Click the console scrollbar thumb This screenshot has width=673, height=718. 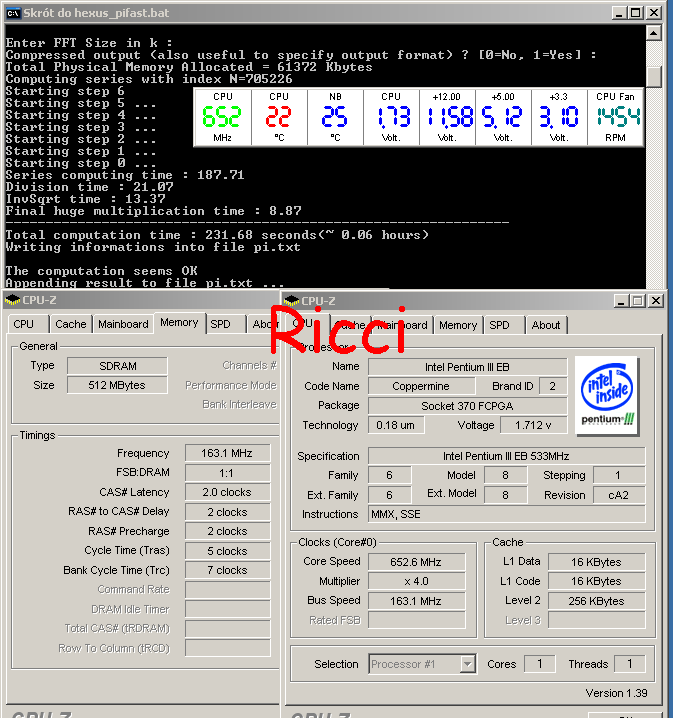coord(654,76)
